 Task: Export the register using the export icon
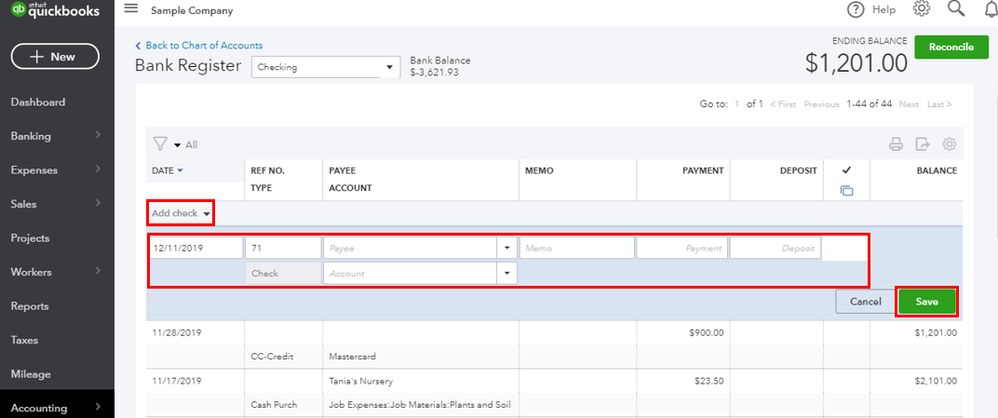(x=922, y=144)
